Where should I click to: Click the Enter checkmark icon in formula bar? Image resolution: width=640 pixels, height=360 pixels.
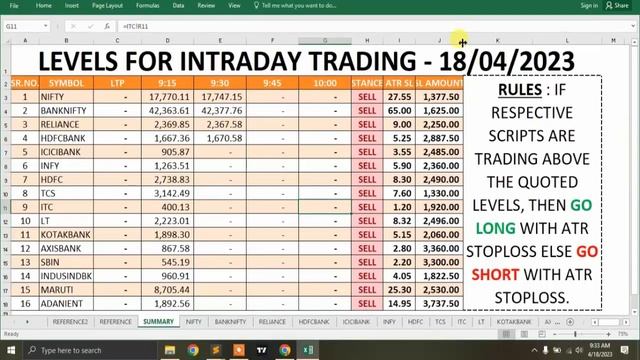pyautogui.click(x=90, y=26)
